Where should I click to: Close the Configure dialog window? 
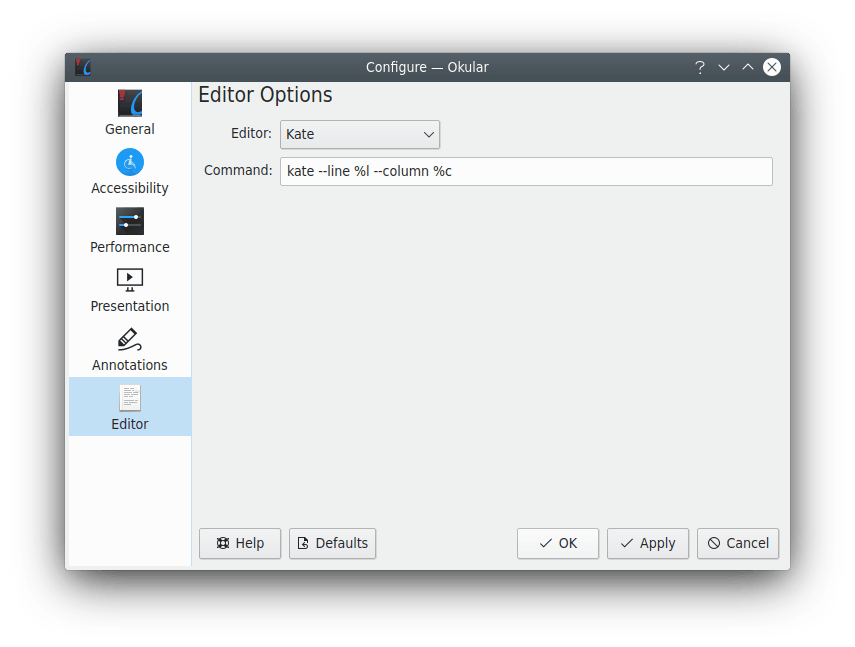[772, 67]
